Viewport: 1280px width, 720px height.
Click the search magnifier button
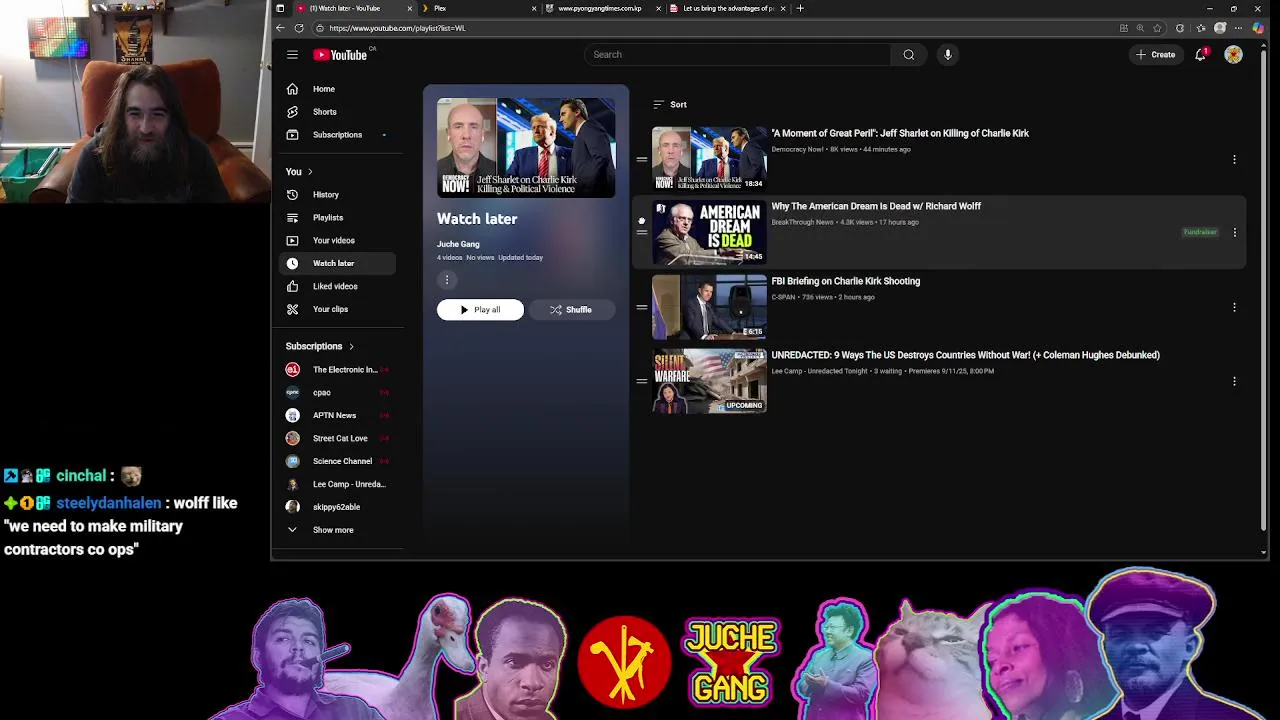(x=909, y=55)
